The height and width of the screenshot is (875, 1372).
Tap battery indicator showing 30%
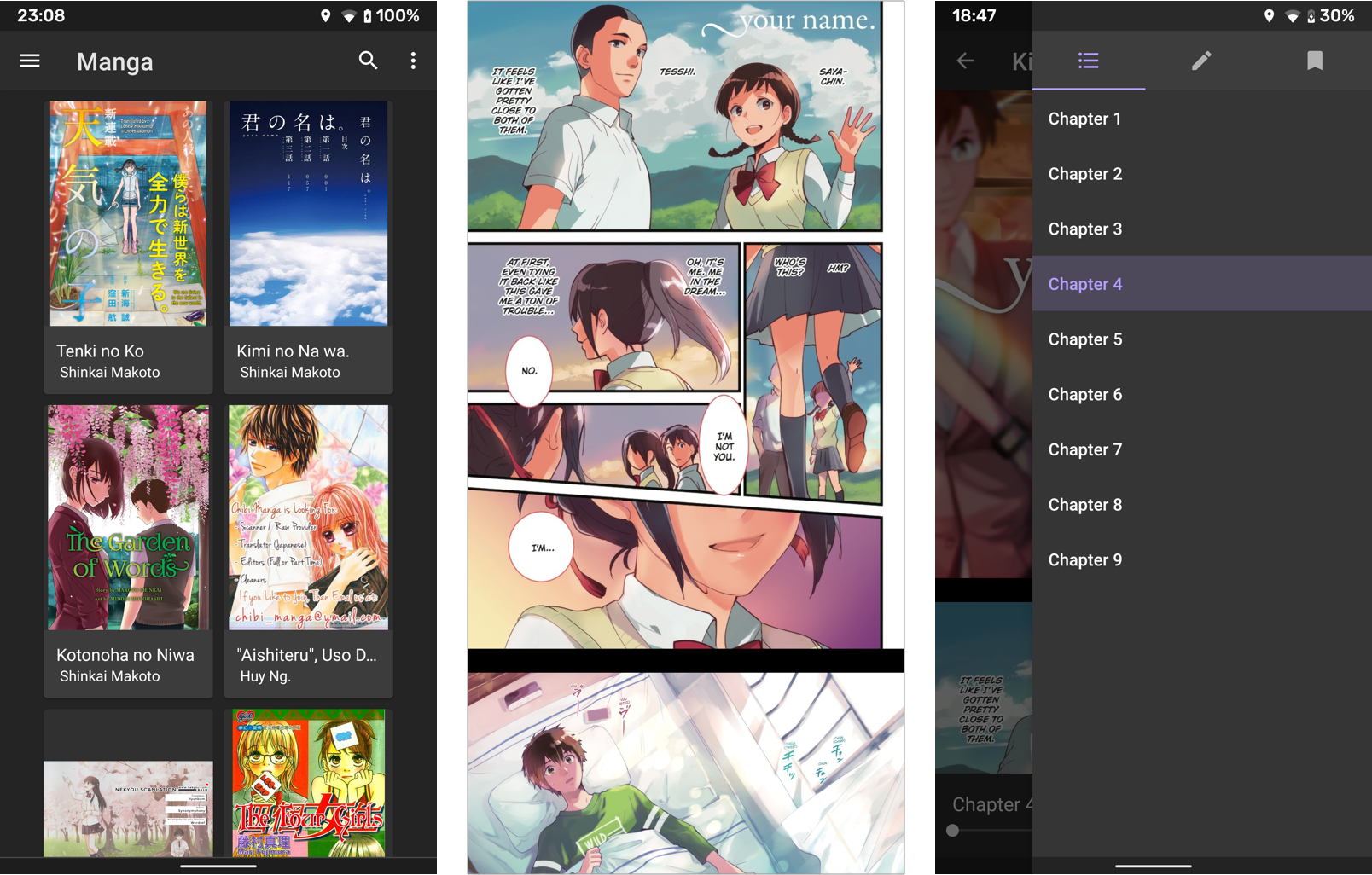pos(1329,15)
